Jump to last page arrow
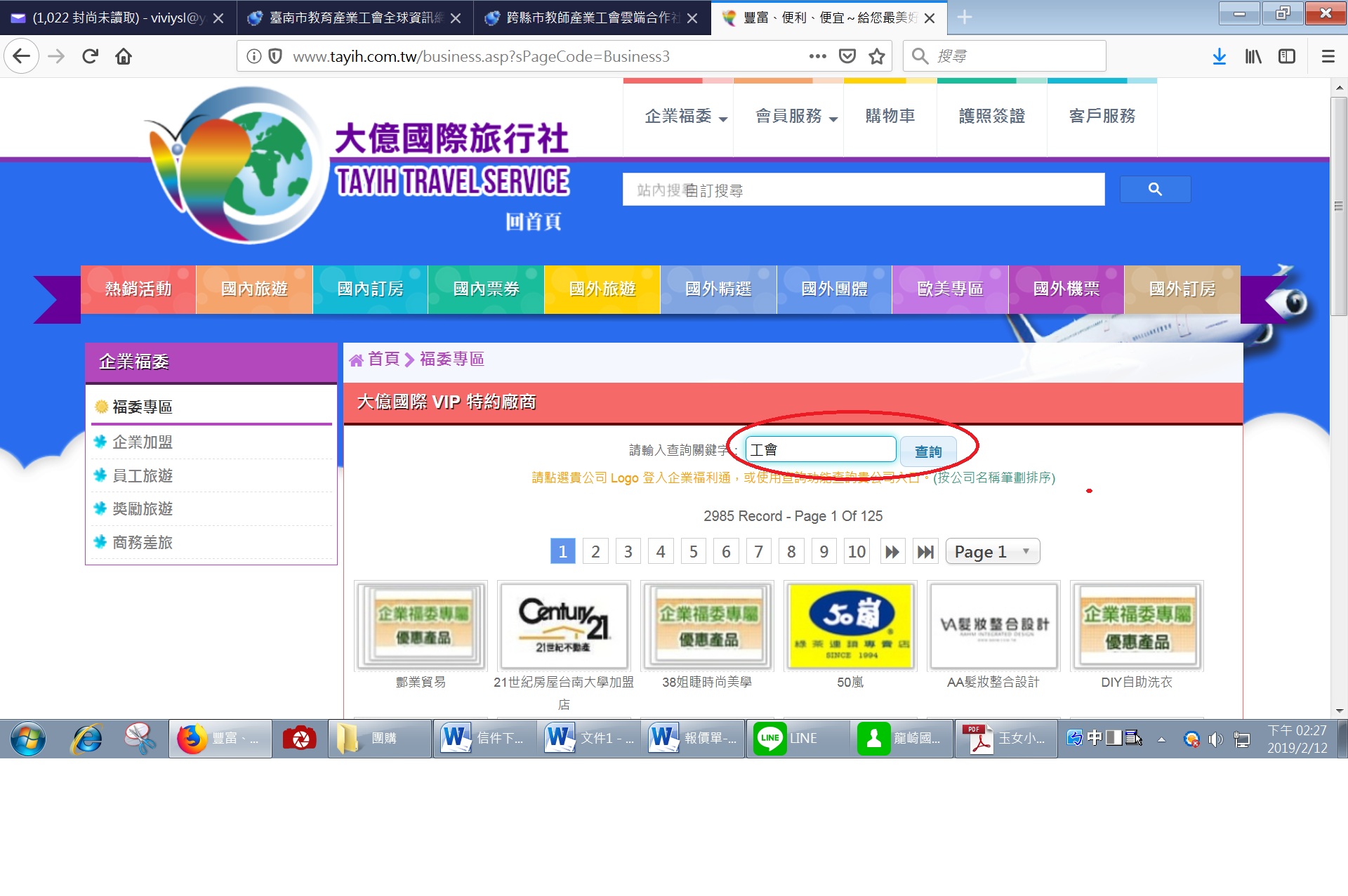 click(x=925, y=552)
